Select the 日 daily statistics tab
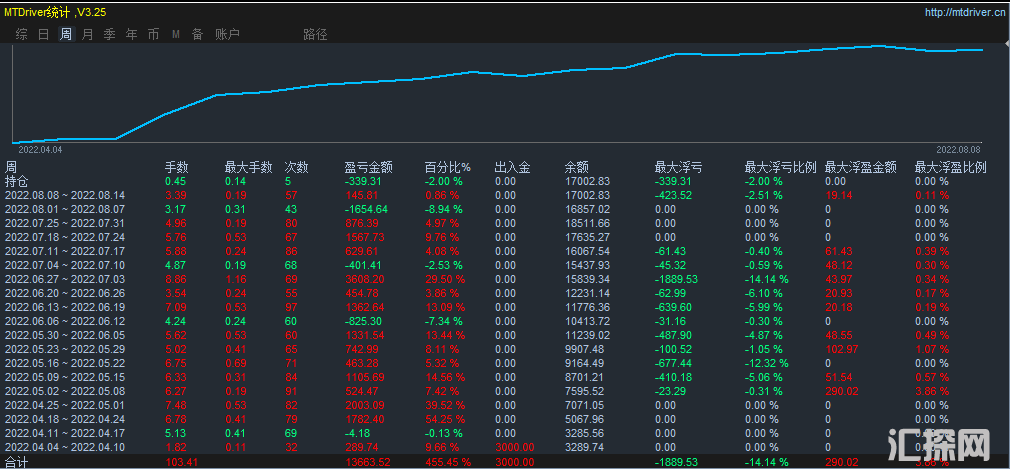The image size is (1010, 469). tap(43, 34)
